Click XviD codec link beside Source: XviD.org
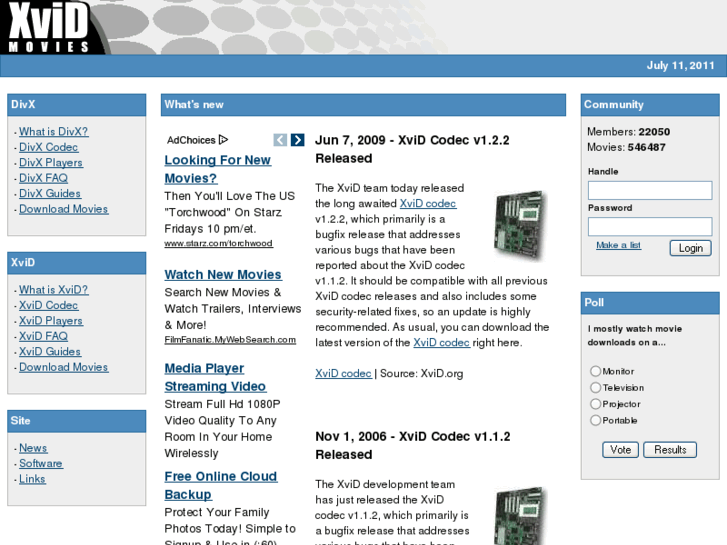The width and height of the screenshot is (727, 545). [344, 373]
